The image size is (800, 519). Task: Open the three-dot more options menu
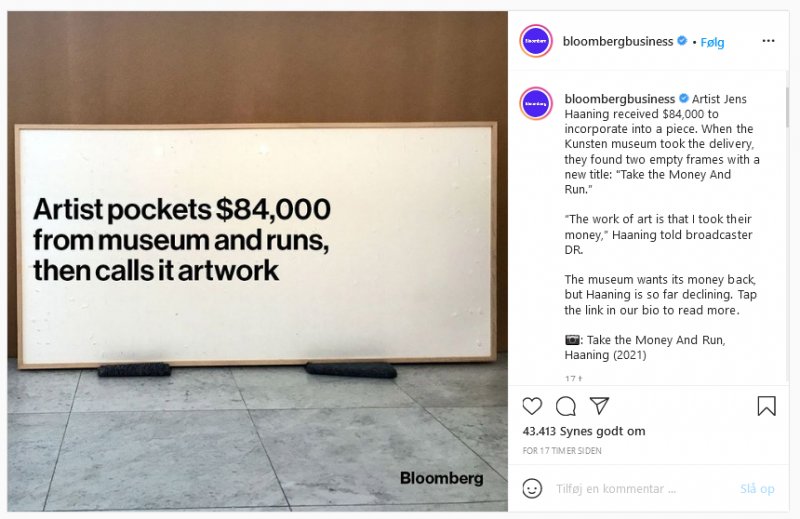[768, 41]
